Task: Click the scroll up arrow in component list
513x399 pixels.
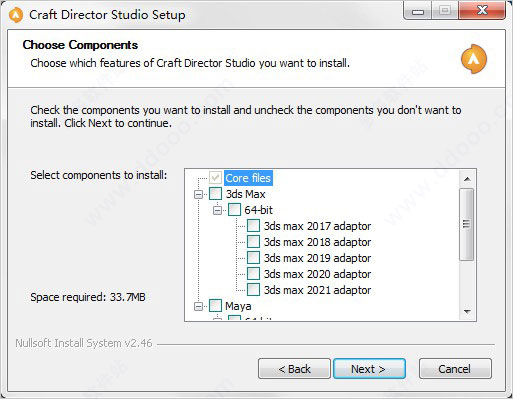Action: (x=467, y=179)
